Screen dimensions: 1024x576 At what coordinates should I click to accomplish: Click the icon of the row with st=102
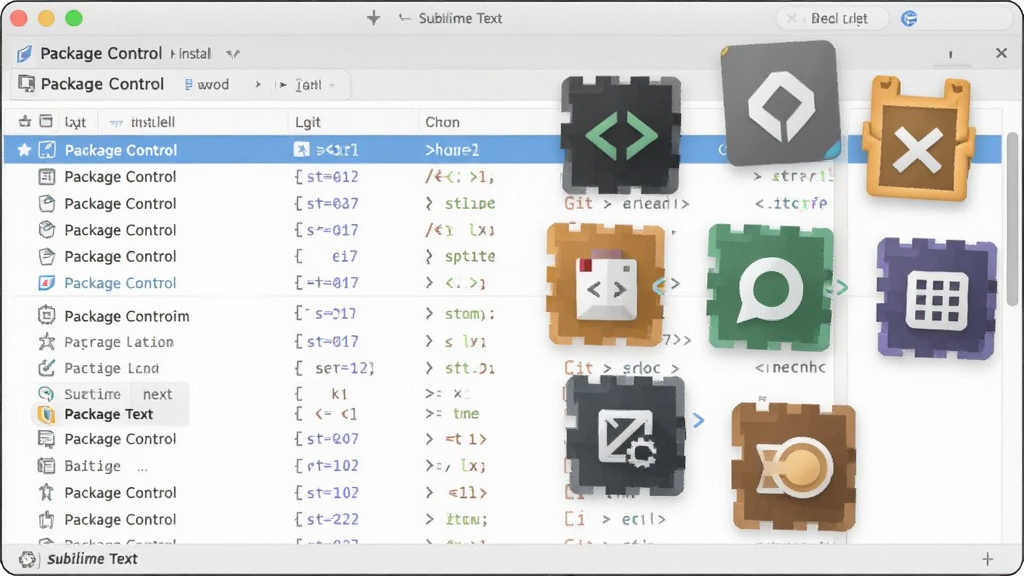pos(46,492)
